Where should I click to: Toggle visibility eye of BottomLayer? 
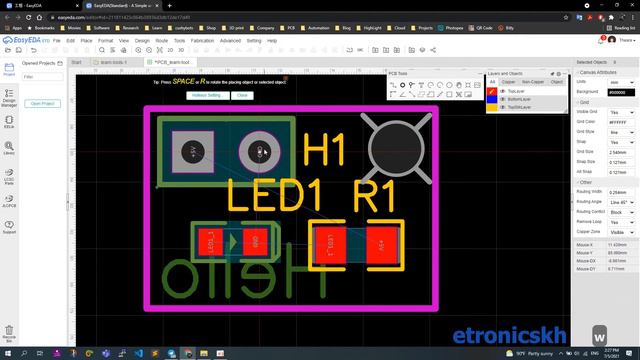point(502,99)
